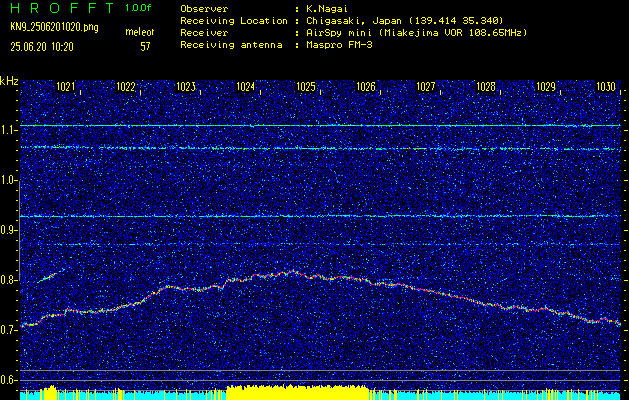Click the timestamp 25.06.20 10:20
This screenshot has height=400, width=629.
pos(42,47)
